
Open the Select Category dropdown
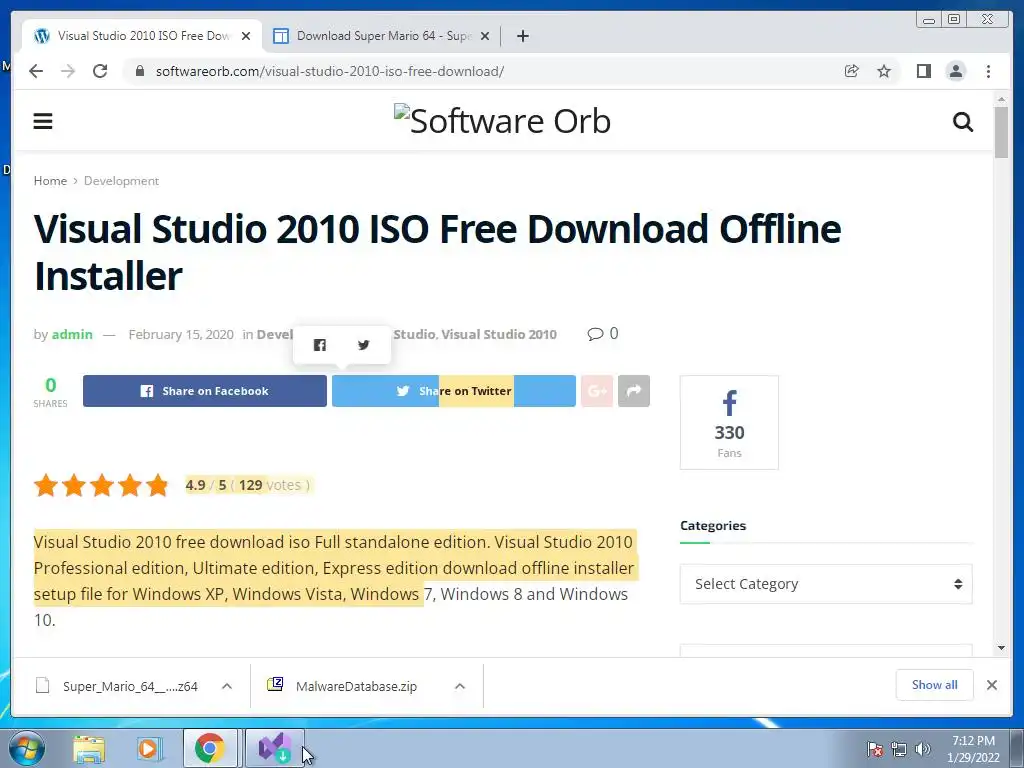point(826,584)
